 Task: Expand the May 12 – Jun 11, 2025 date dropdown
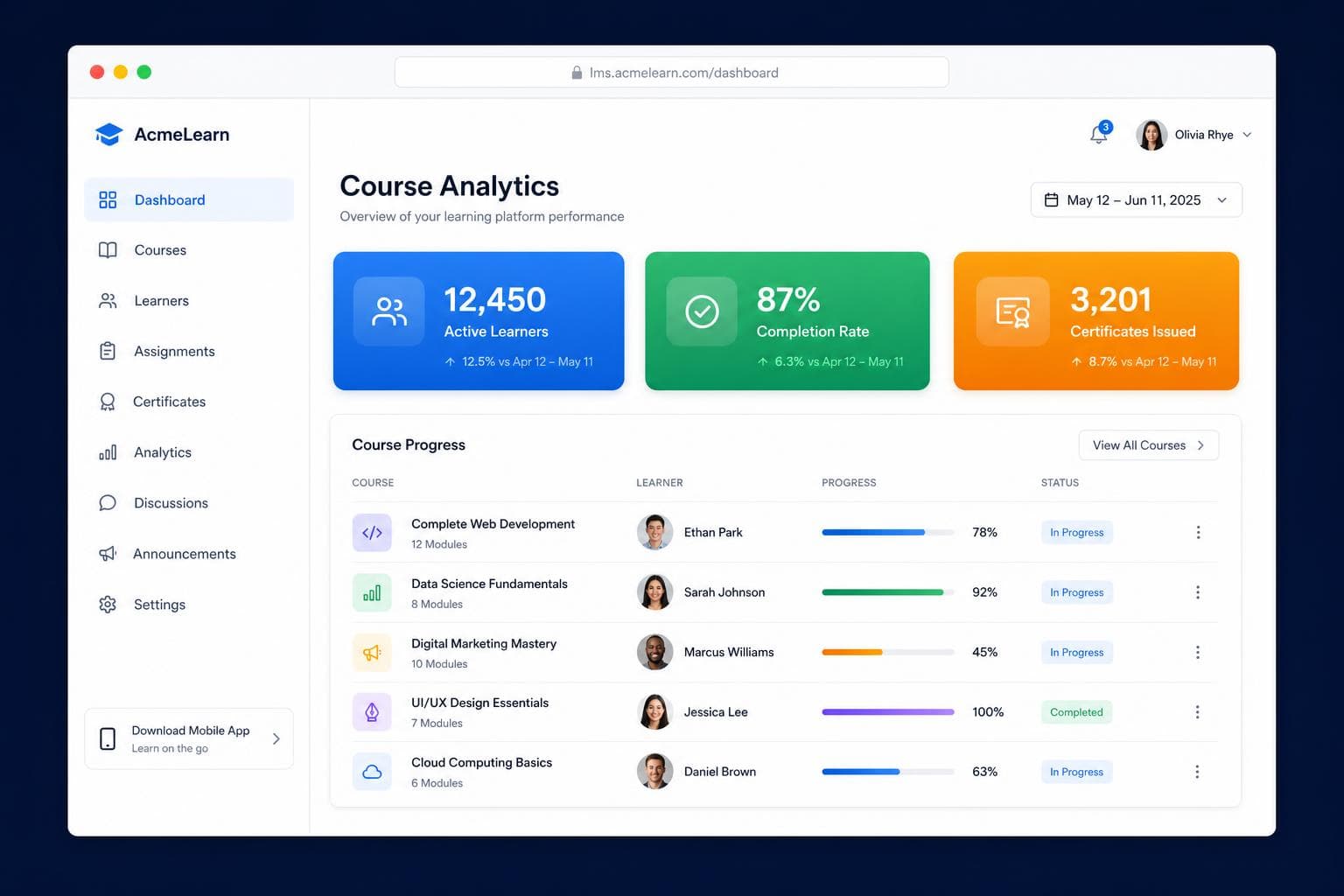point(1222,200)
